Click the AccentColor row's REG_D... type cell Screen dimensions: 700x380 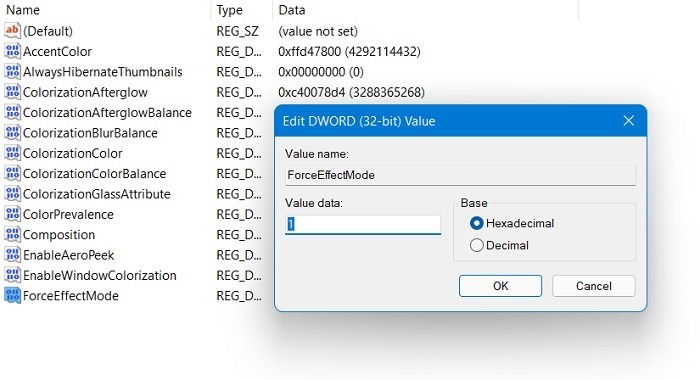click(x=239, y=52)
